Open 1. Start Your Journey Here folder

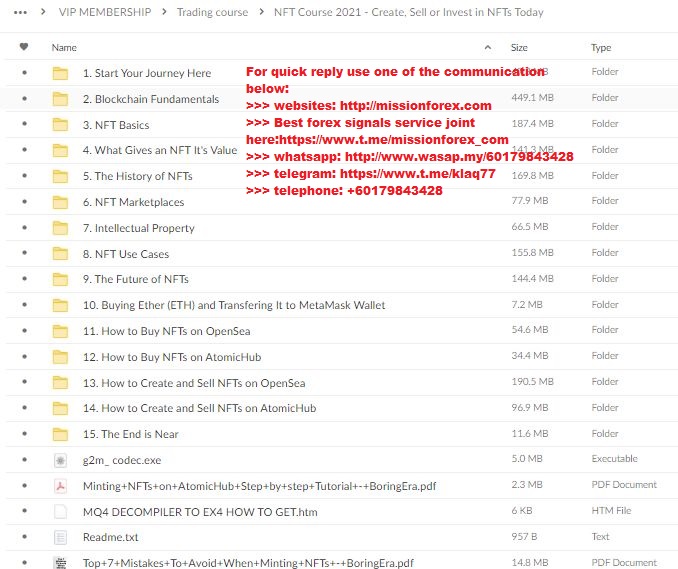147,73
